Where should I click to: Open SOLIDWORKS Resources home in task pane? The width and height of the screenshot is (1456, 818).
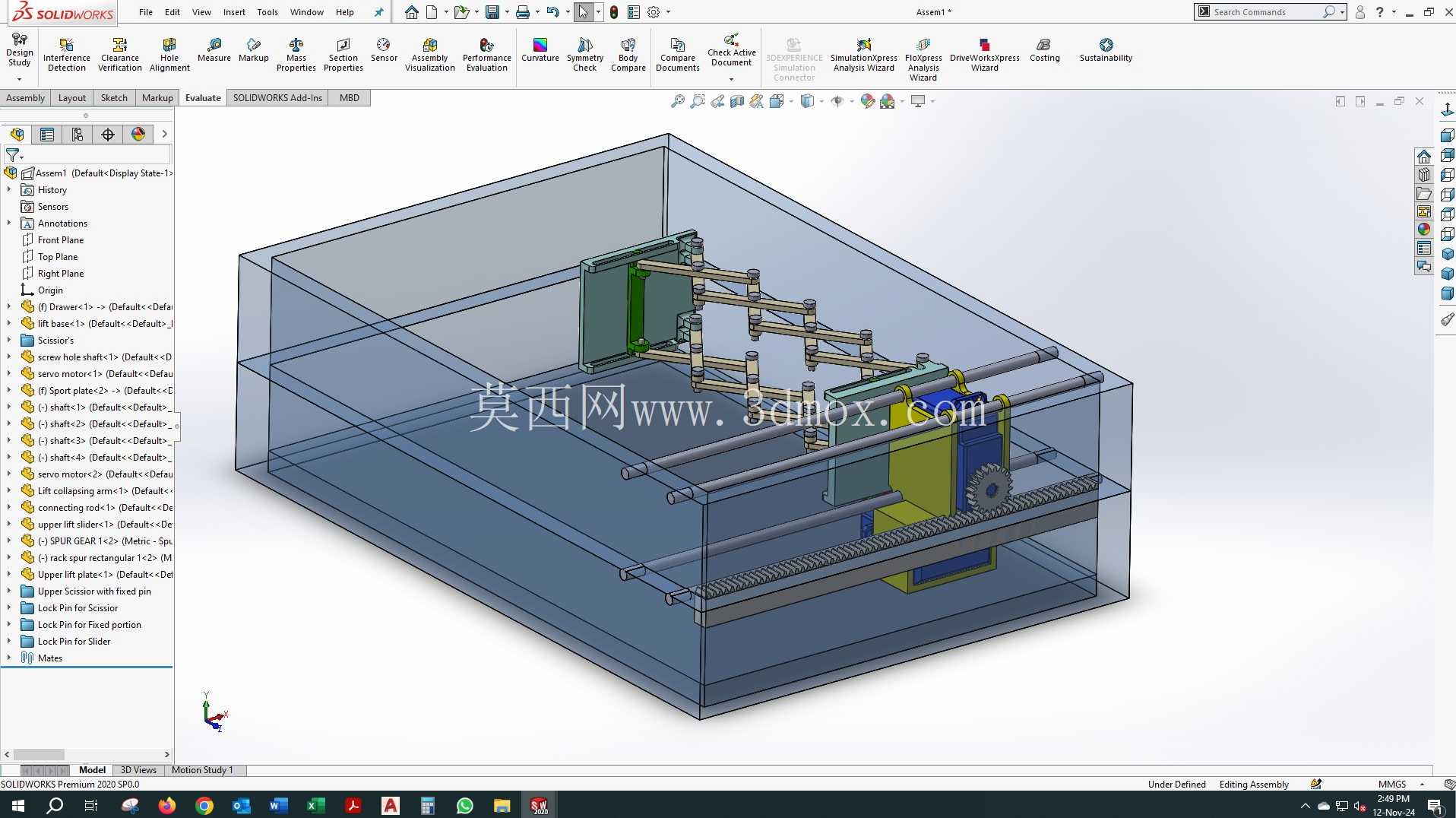tap(1424, 157)
